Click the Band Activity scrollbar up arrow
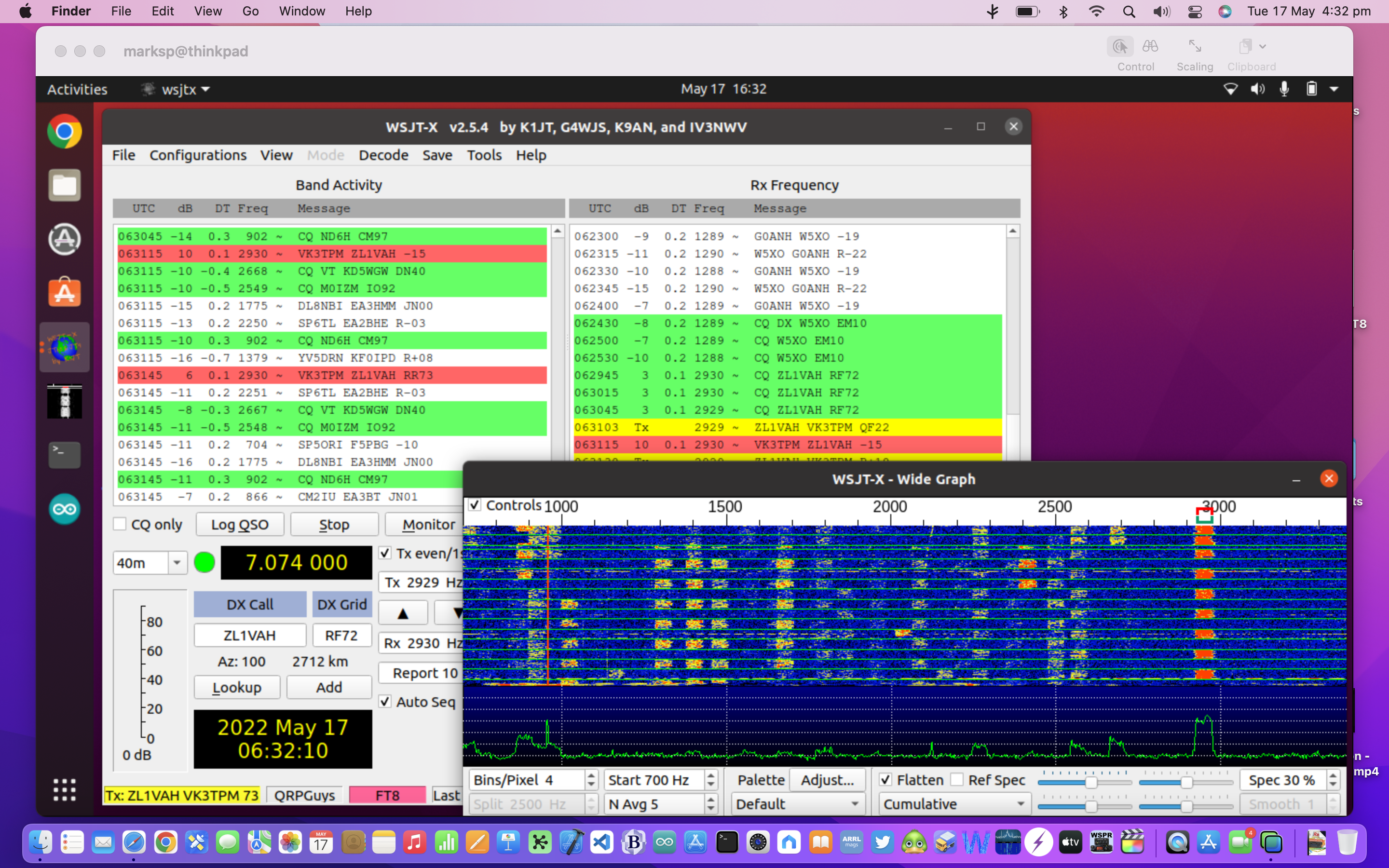Screen dimensions: 1389x868 pyautogui.click(x=558, y=231)
